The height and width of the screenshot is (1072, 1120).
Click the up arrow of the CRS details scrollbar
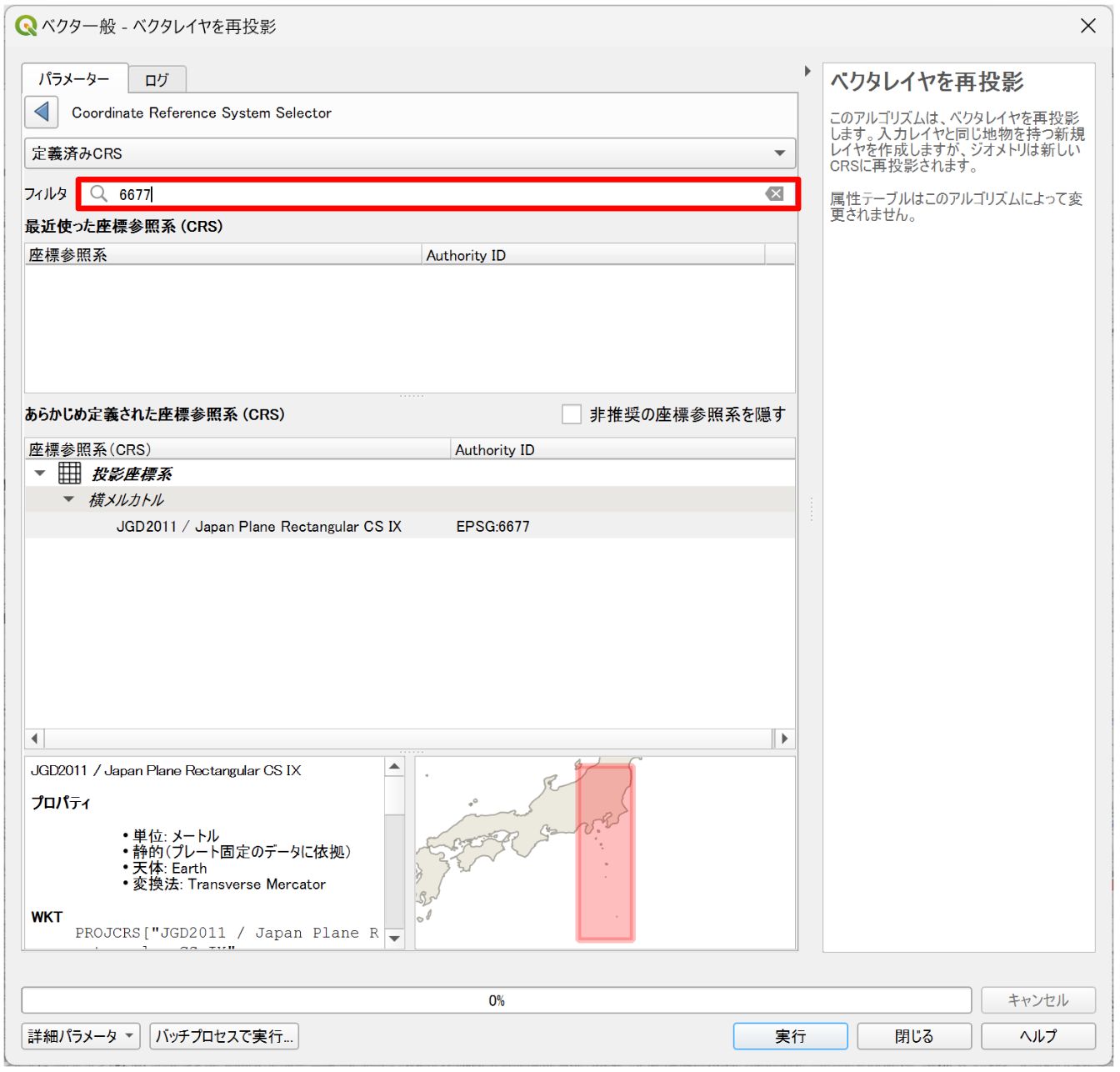(x=395, y=767)
